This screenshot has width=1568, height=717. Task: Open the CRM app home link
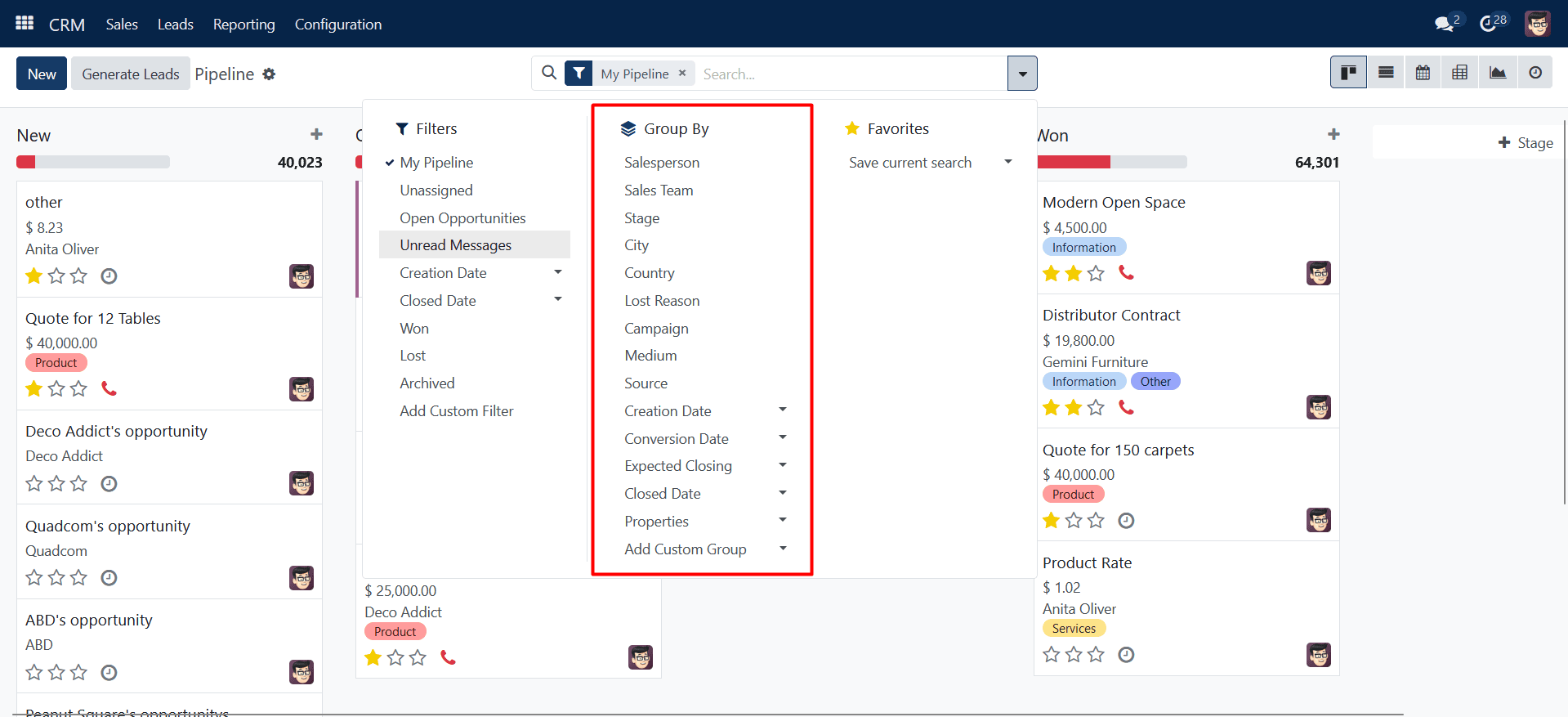coord(67,25)
